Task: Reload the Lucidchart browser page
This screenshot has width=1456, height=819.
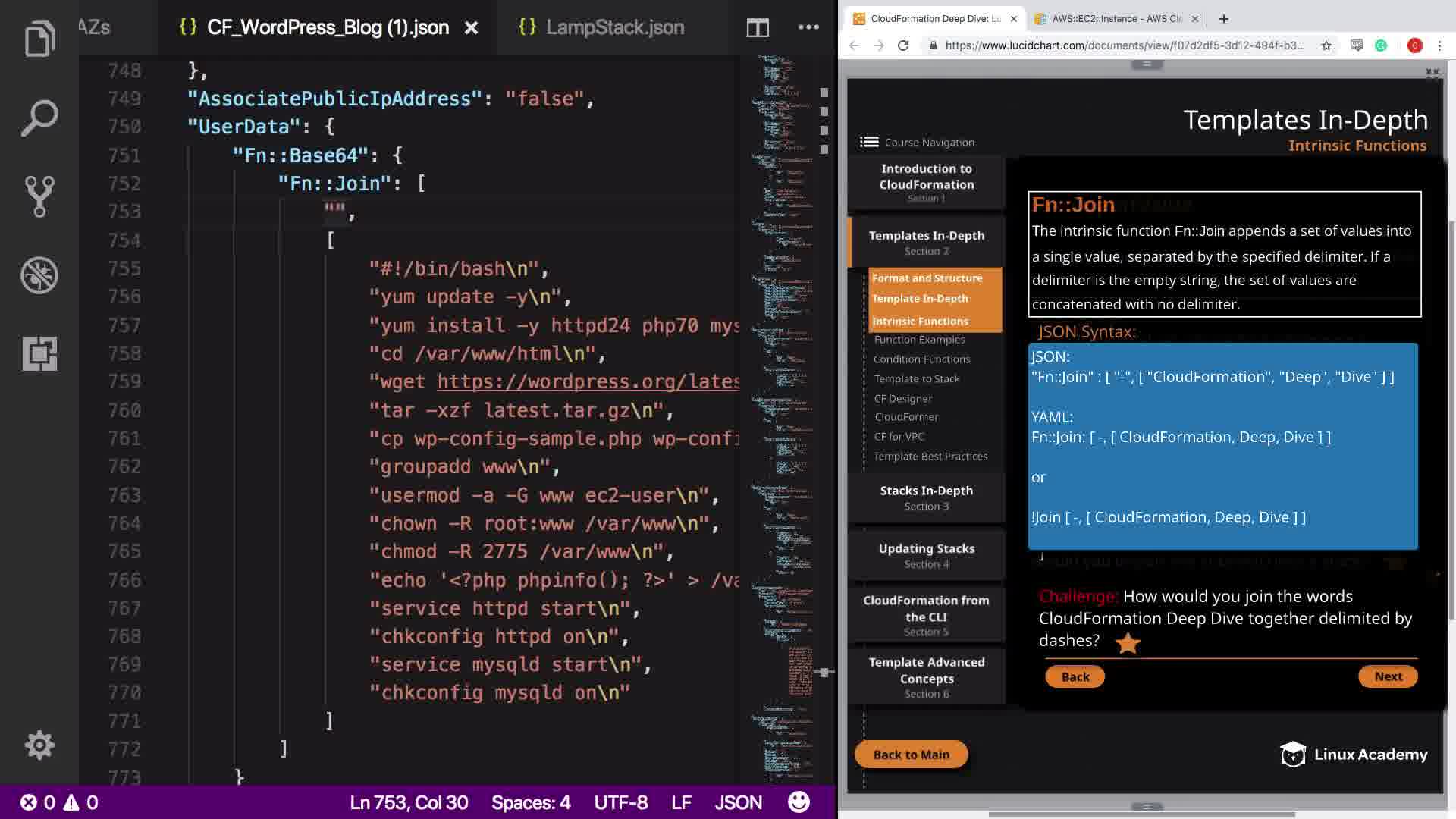Action: 903,45
